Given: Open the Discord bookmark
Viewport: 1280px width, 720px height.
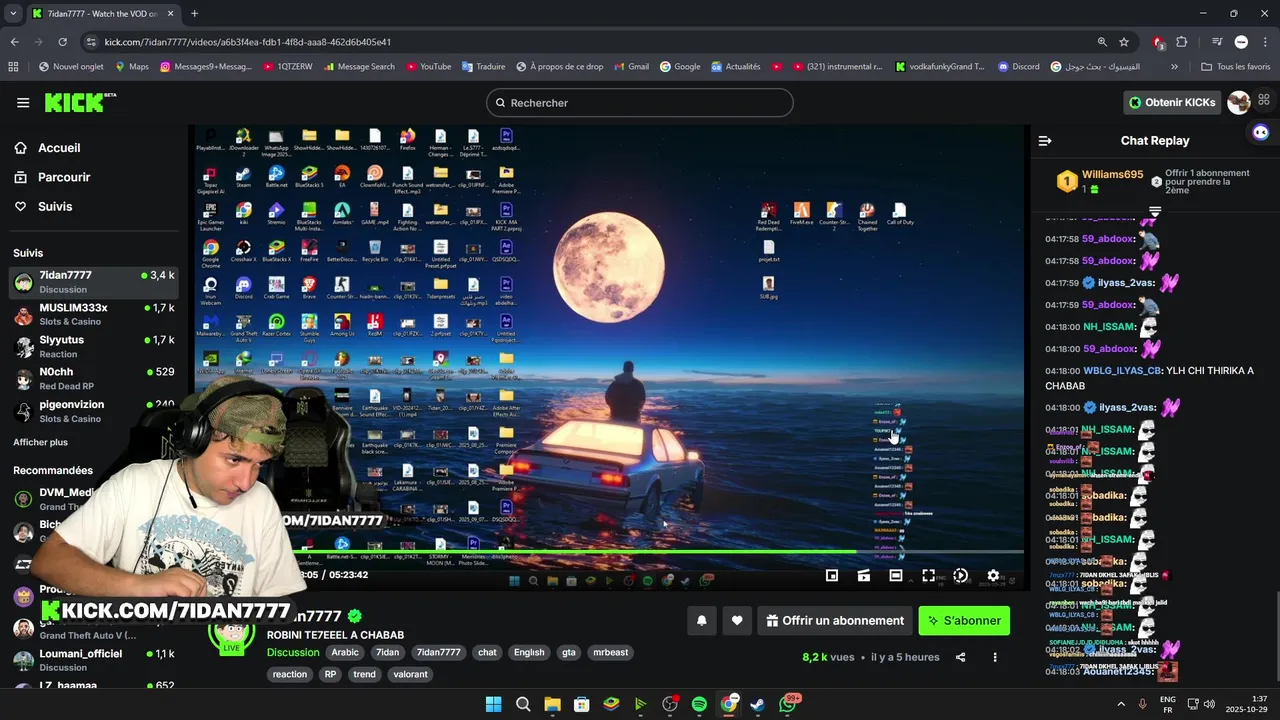Looking at the screenshot, I should [1018, 67].
